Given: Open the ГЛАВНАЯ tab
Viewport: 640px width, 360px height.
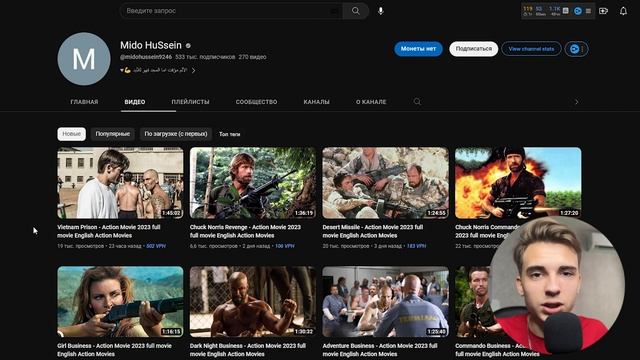Looking at the screenshot, I should [x=84, y=102].
